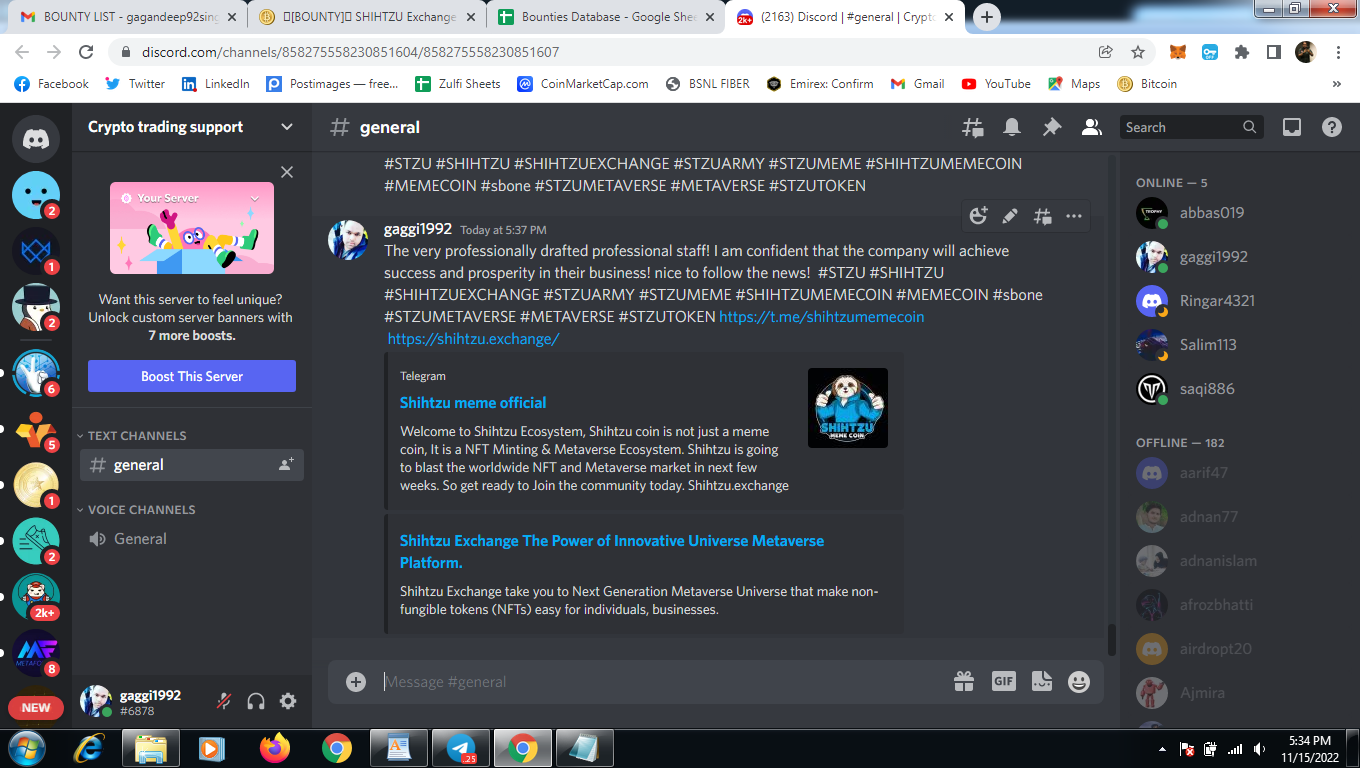Viewport: 1360px width, 768px height.
Task: Show hidden system tray icons
Action: point(1162,748)
